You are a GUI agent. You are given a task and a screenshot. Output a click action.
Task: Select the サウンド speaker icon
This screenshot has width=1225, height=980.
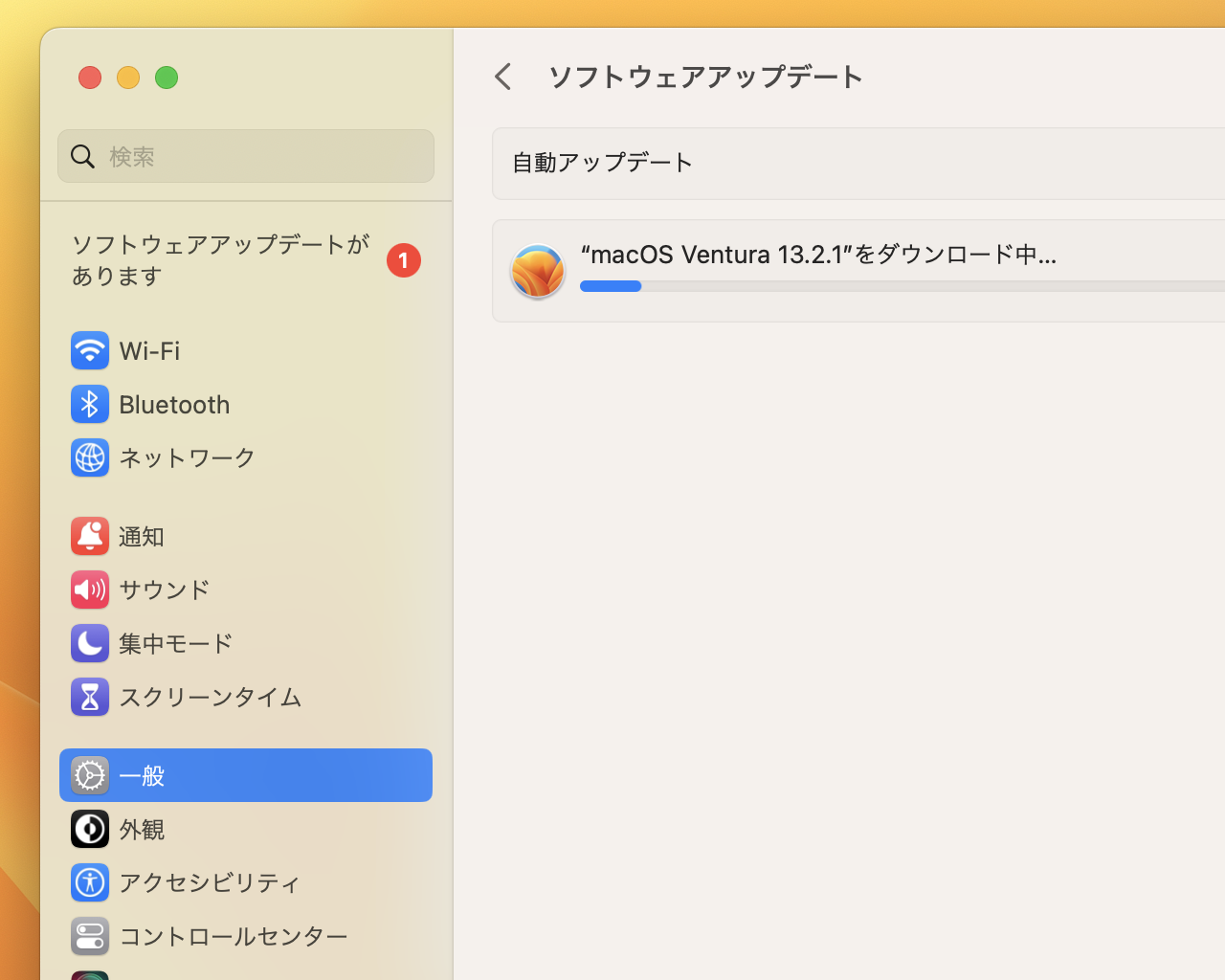[x=89, y=590]
